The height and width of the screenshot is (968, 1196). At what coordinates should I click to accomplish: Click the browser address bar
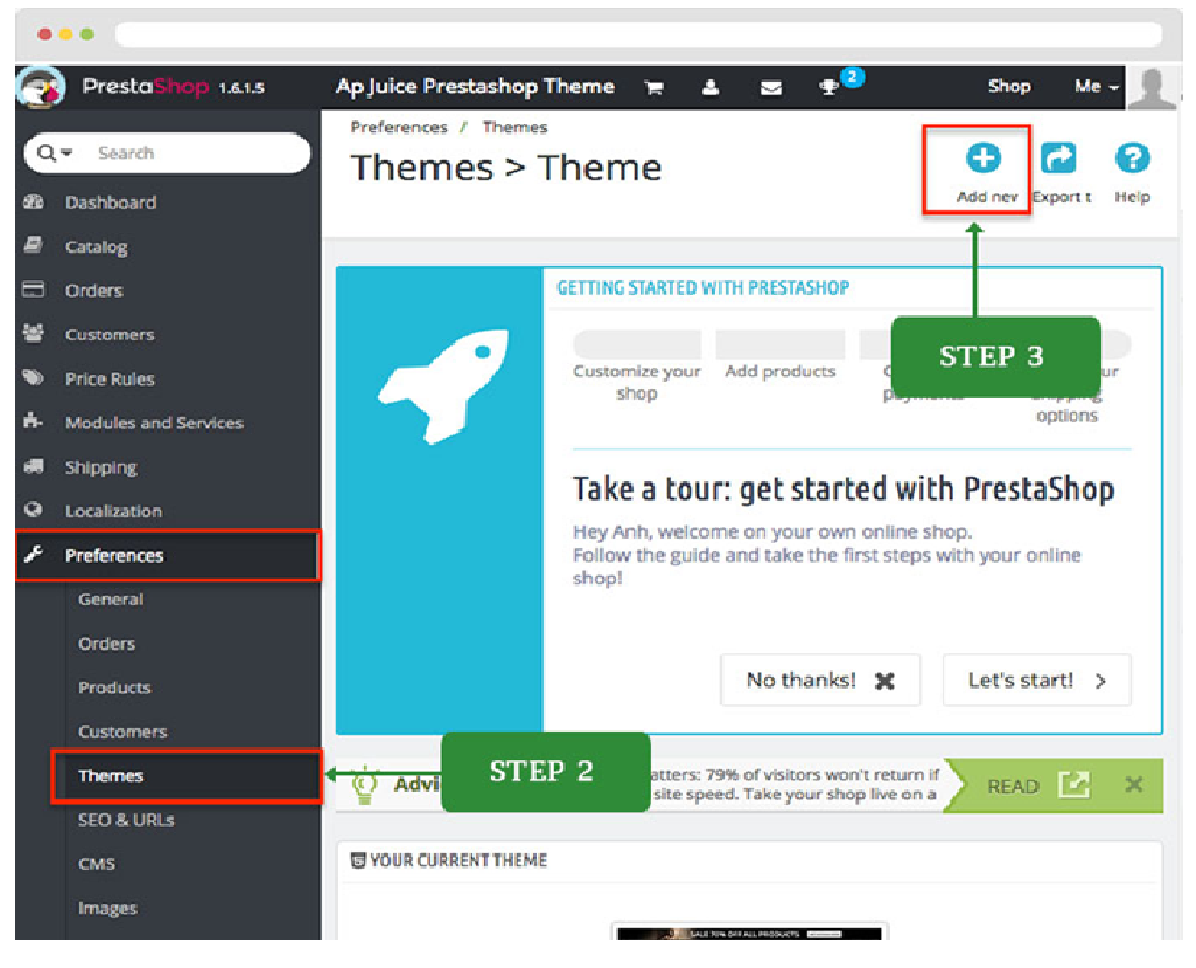(638, 34)
